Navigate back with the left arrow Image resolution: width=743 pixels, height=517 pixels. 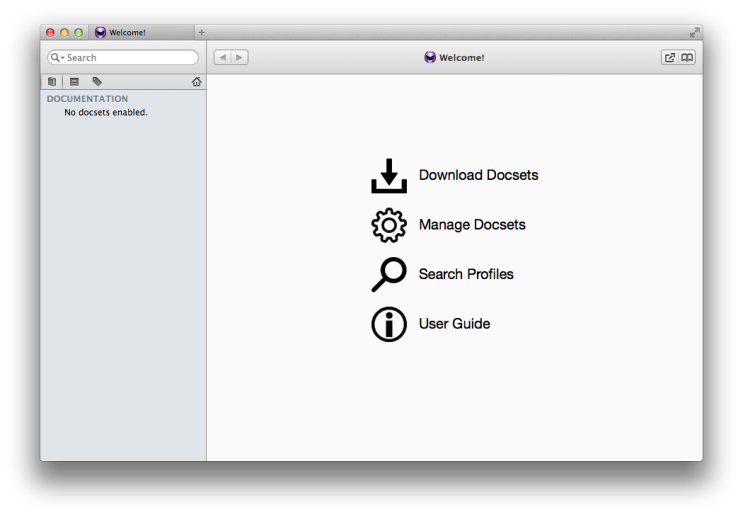pyautogui.click(x=222, y=57)
